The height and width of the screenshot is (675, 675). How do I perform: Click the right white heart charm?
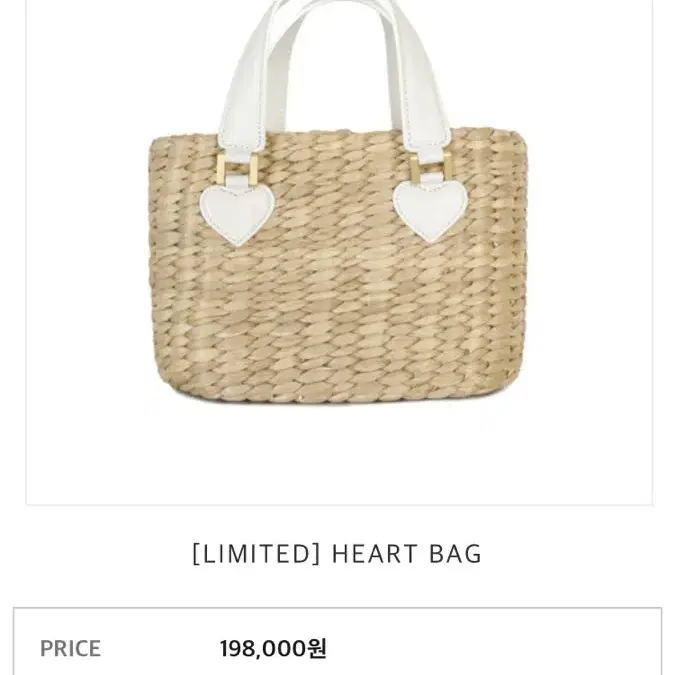[430, 211]
